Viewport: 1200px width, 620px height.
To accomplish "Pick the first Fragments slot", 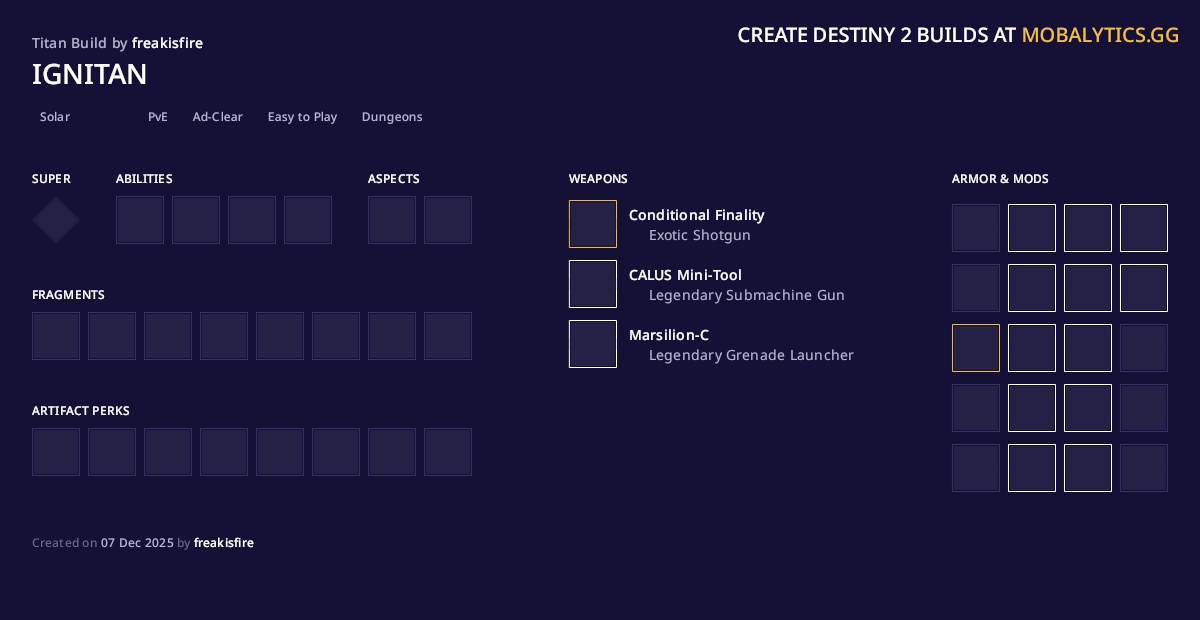I will (56, 336).
